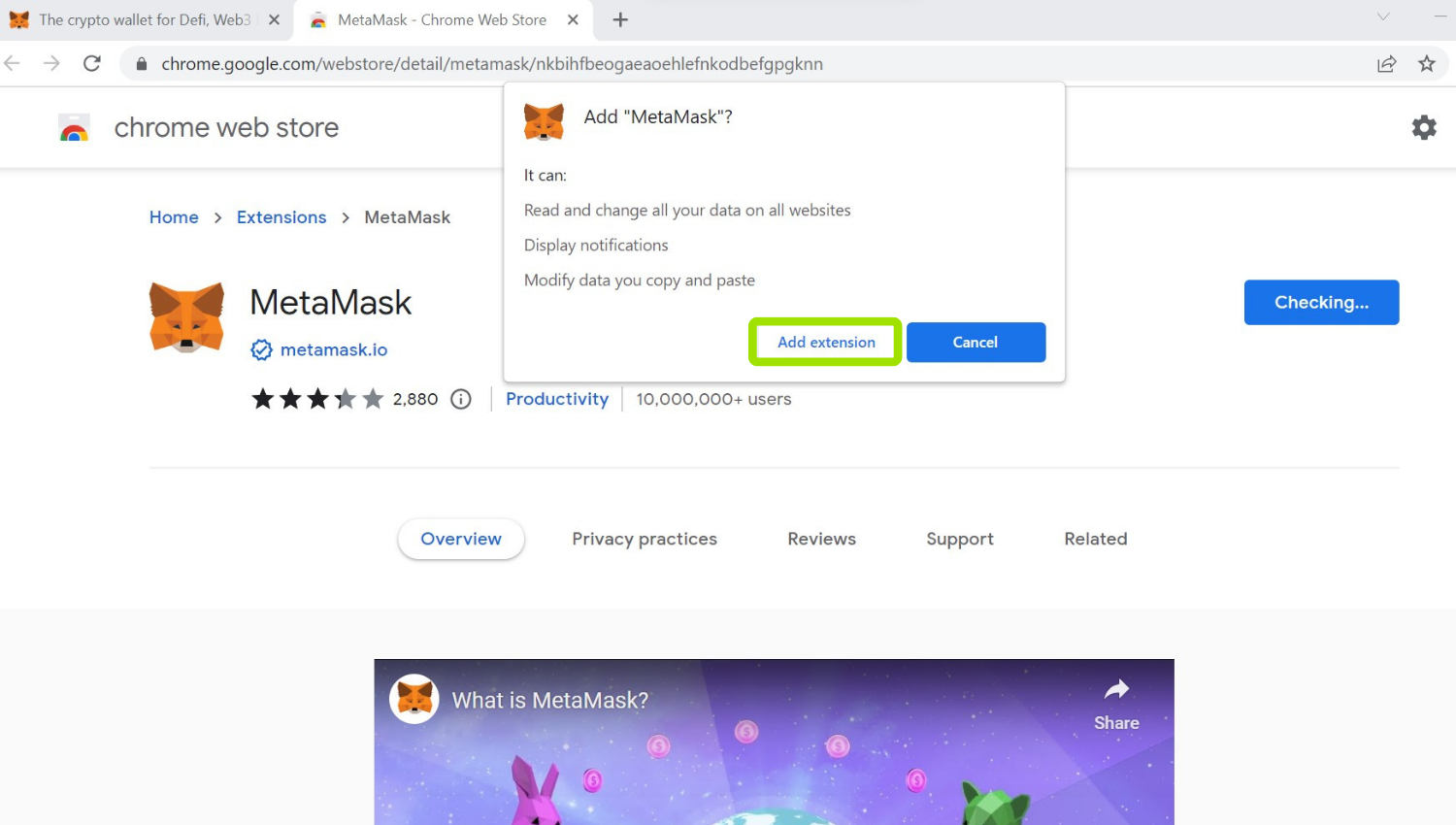Click the video Share arrow icon
This screenshot has height=825, width=1456.
click(1116, 690)
